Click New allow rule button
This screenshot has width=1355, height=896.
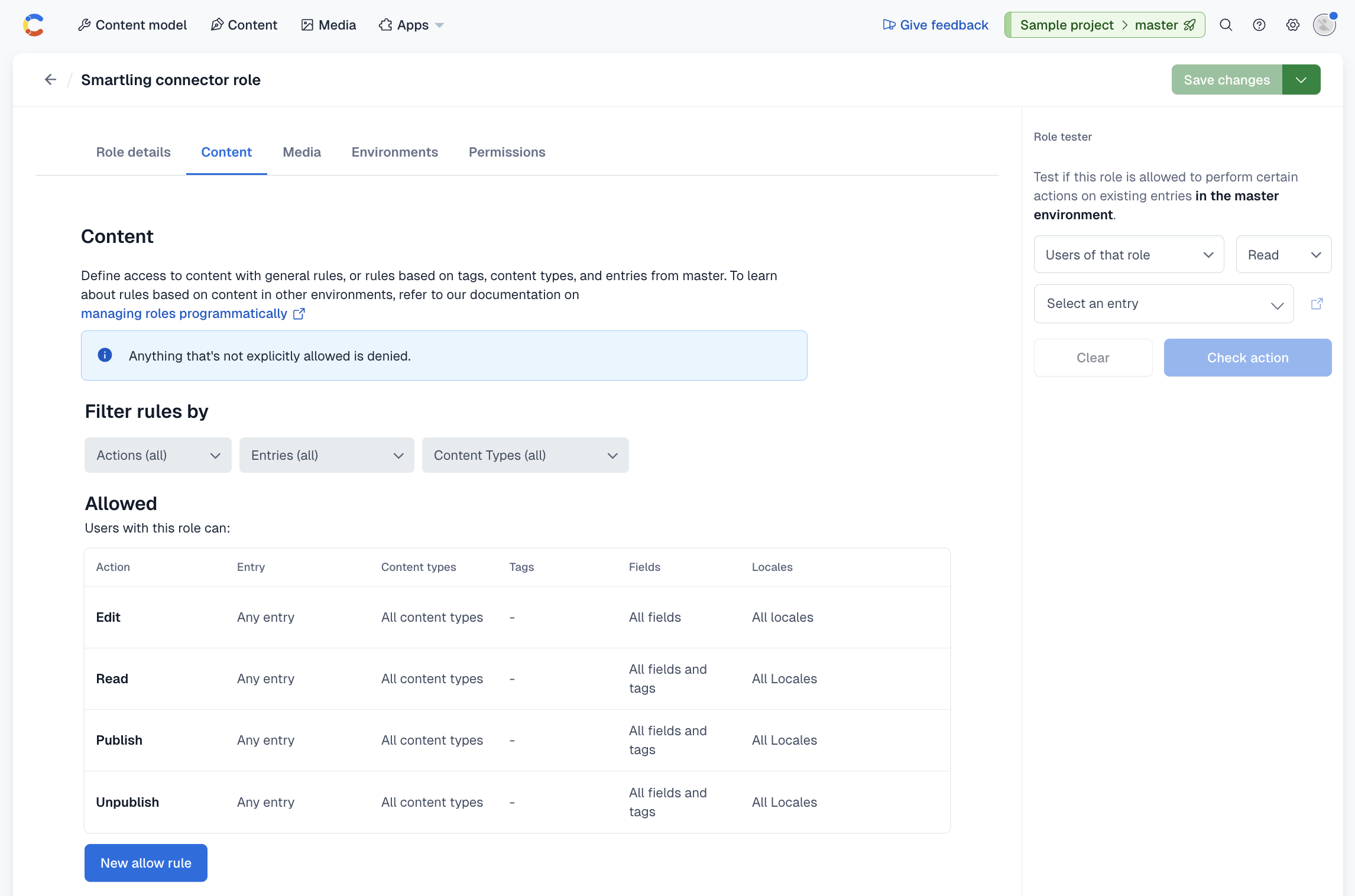[146, 863]
